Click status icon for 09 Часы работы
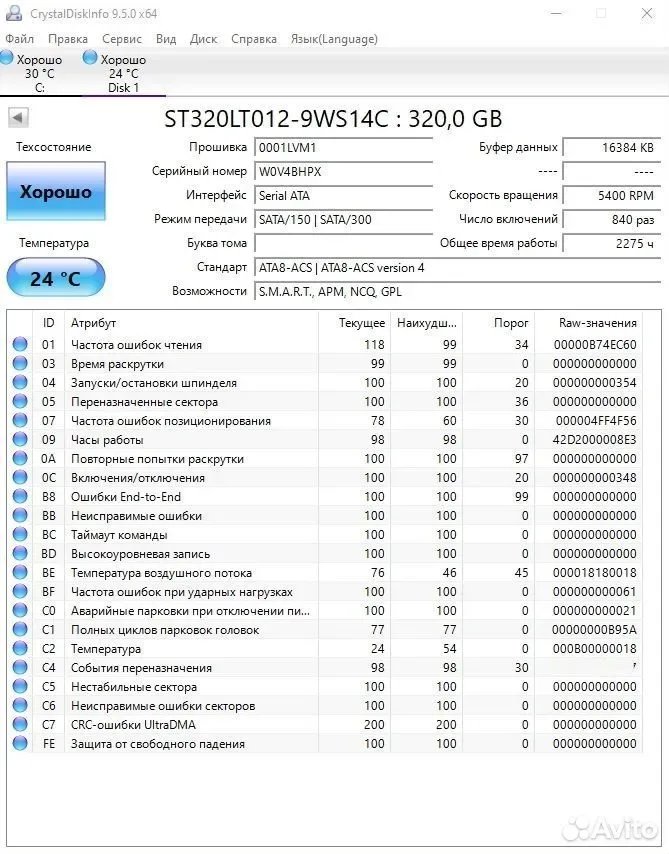 click(20, 440)
